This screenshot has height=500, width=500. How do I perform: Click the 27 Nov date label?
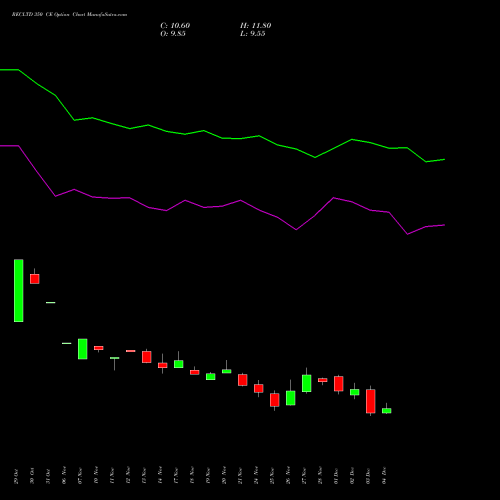point(304,475)
